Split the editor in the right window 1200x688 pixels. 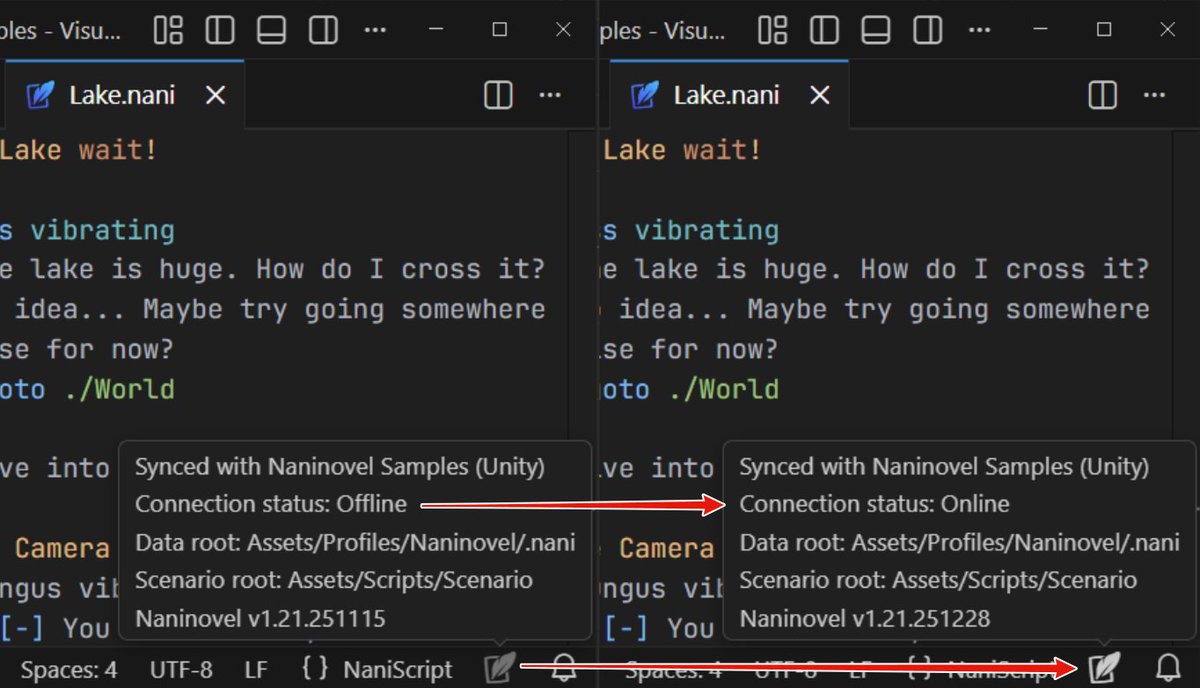1102,95
